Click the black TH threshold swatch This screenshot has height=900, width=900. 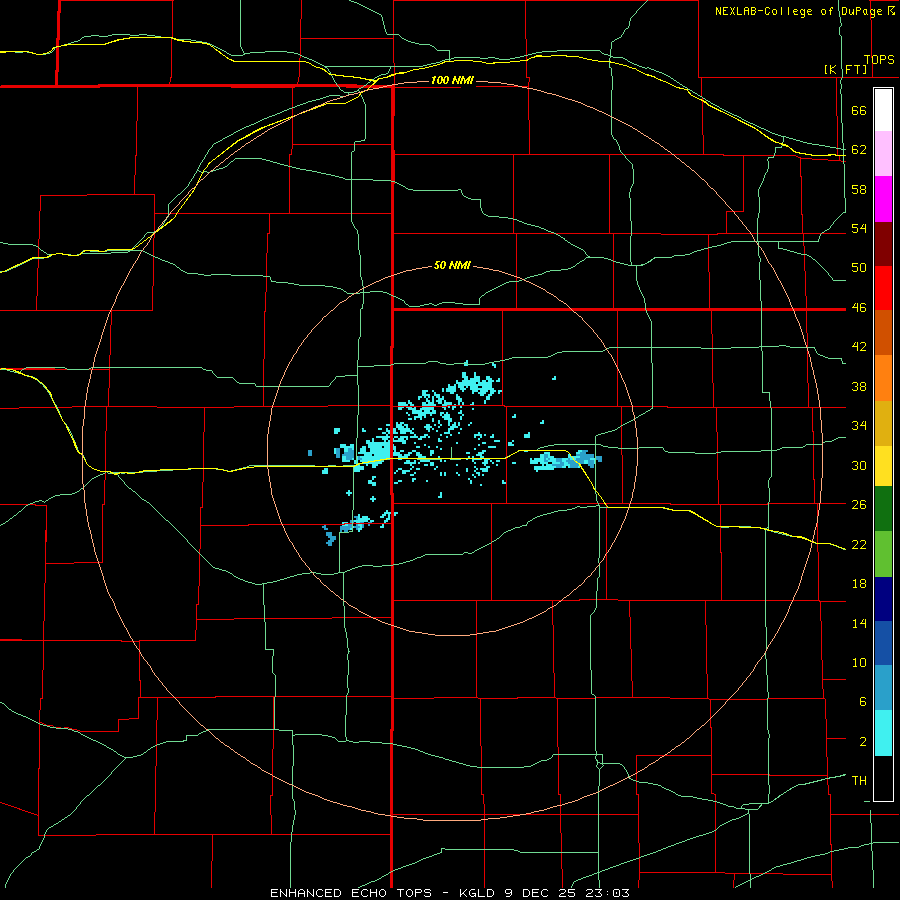(x=883, y=778)
